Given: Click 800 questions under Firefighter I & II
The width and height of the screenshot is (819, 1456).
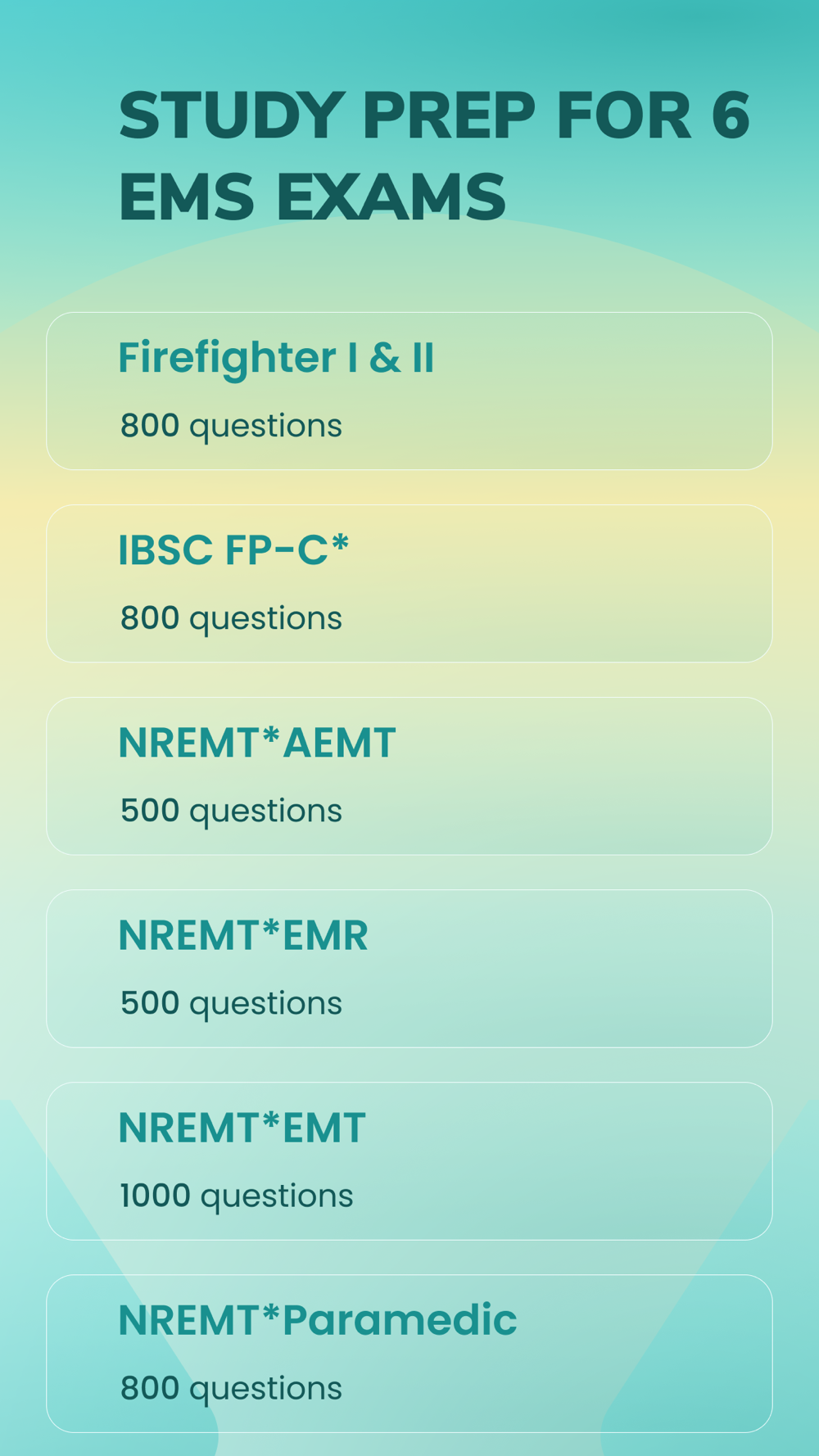Looking at the screenshot, I should (x=231, y=427).
